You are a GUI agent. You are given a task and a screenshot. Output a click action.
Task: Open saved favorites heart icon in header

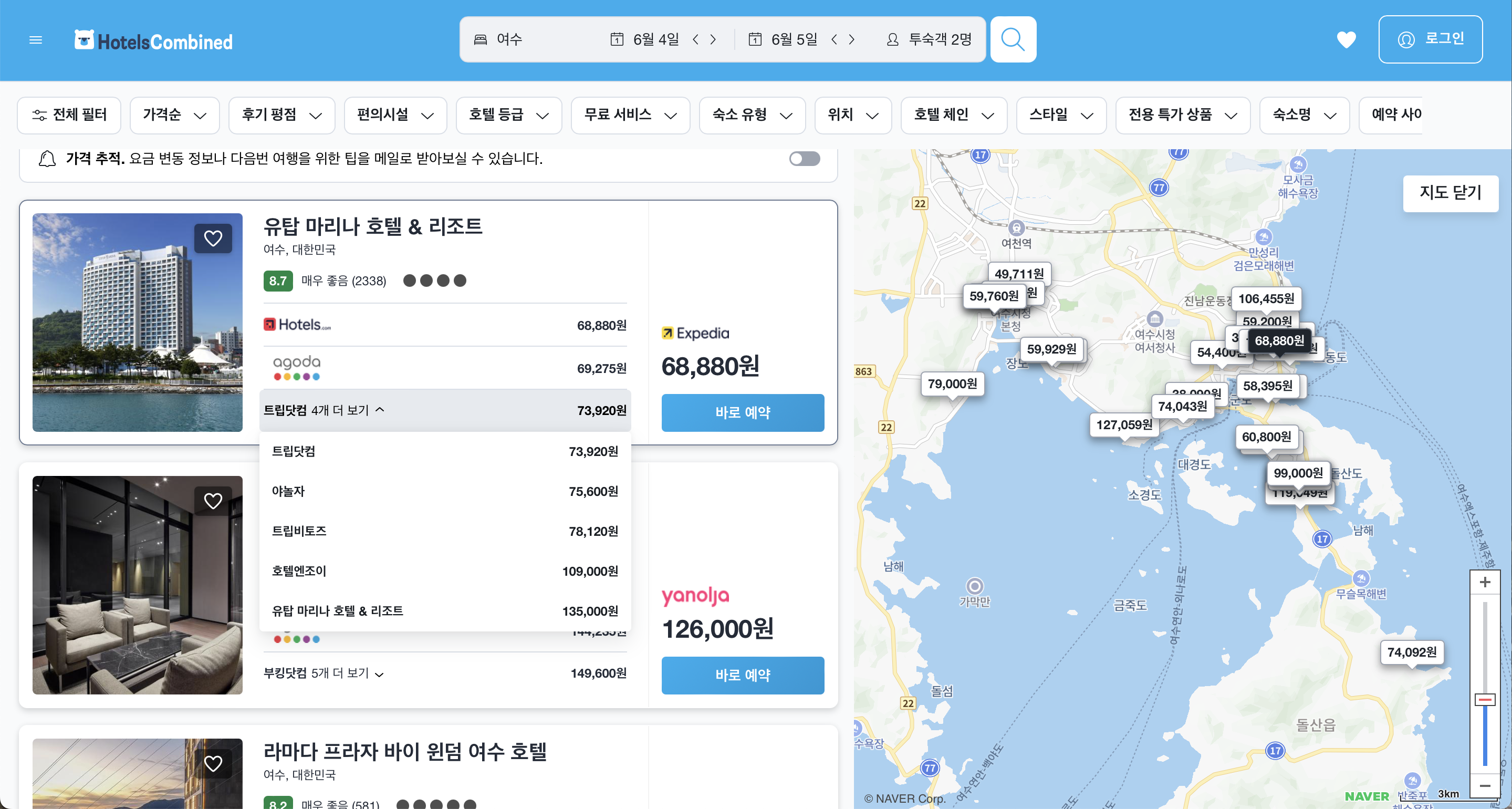[x=1346, y=39]
